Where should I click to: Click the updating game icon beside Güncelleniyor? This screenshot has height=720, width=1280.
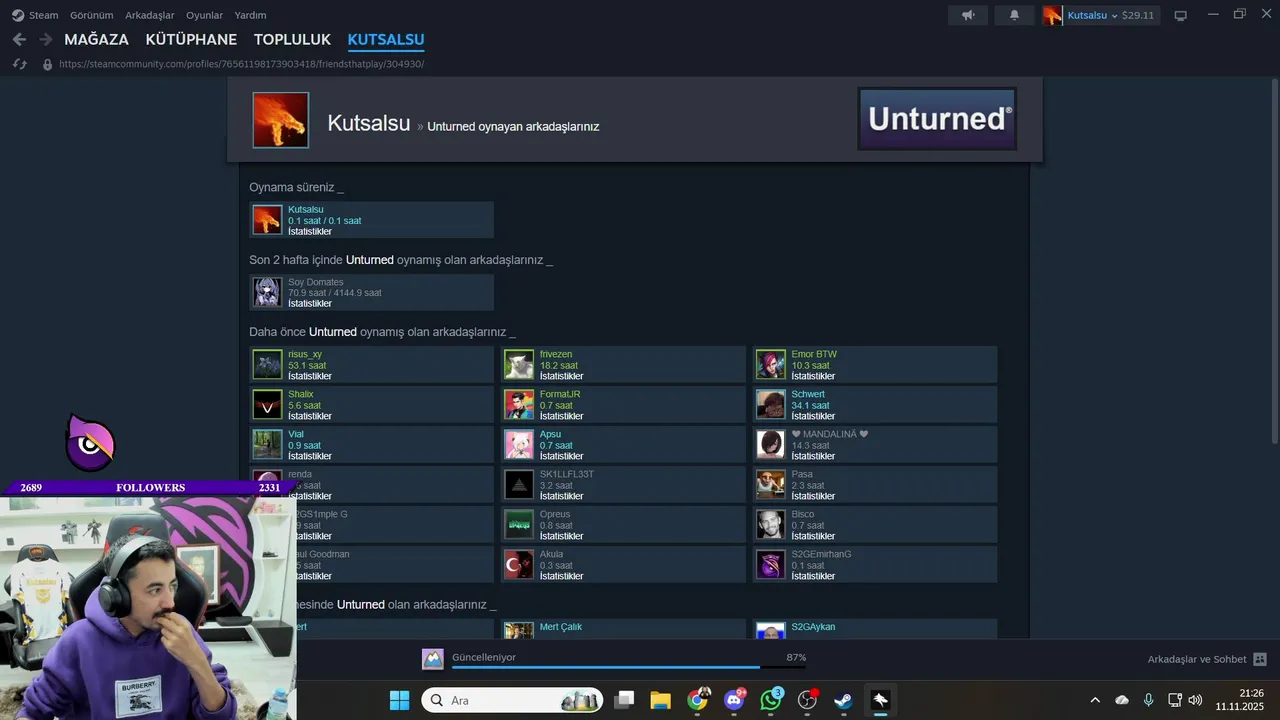coord(432,659)
